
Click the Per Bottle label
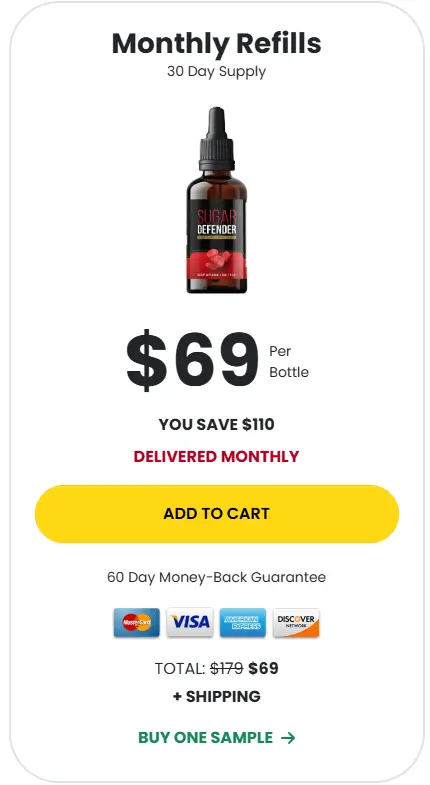tap(289, 361)
